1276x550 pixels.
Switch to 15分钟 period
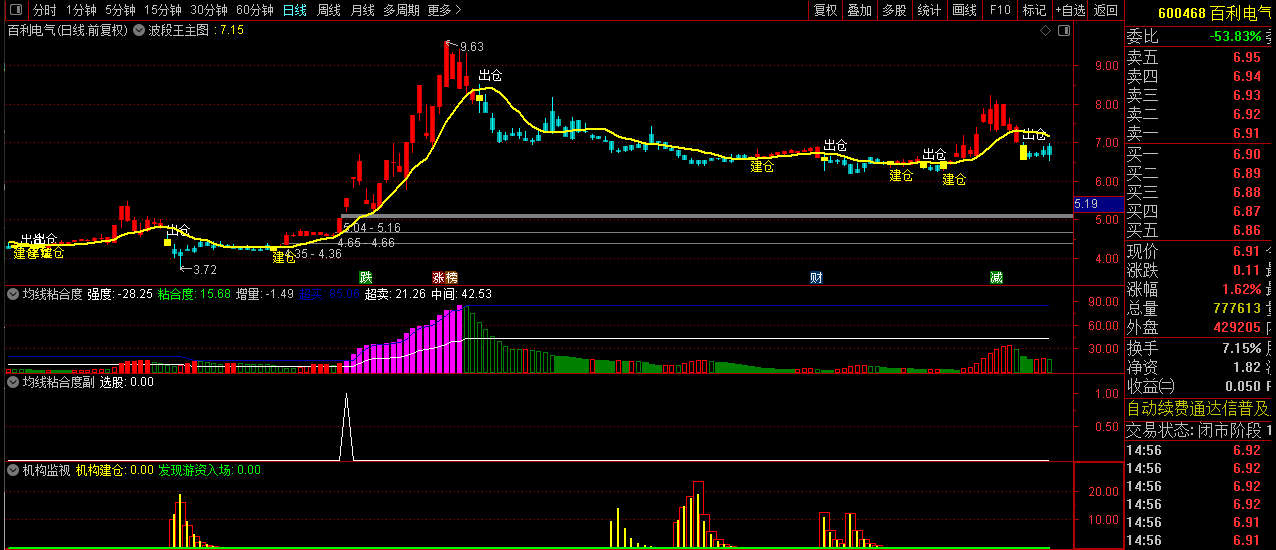click(x=163, y=10)
